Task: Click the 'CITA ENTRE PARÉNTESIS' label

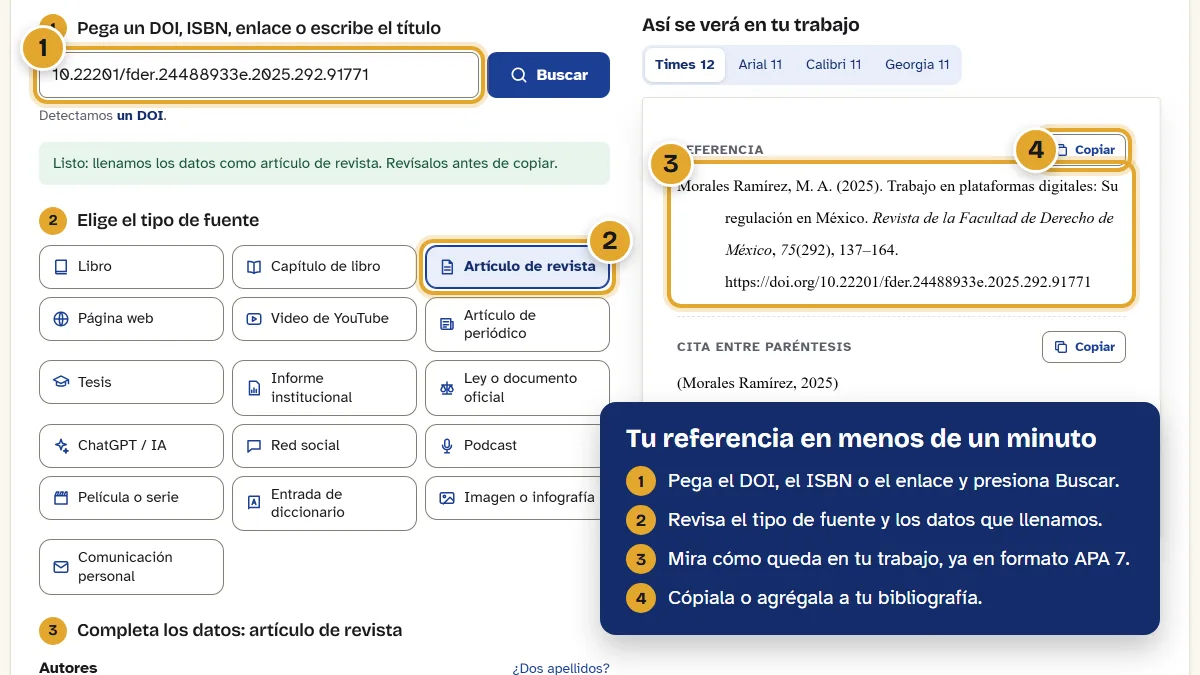Action: coord(764,347)
